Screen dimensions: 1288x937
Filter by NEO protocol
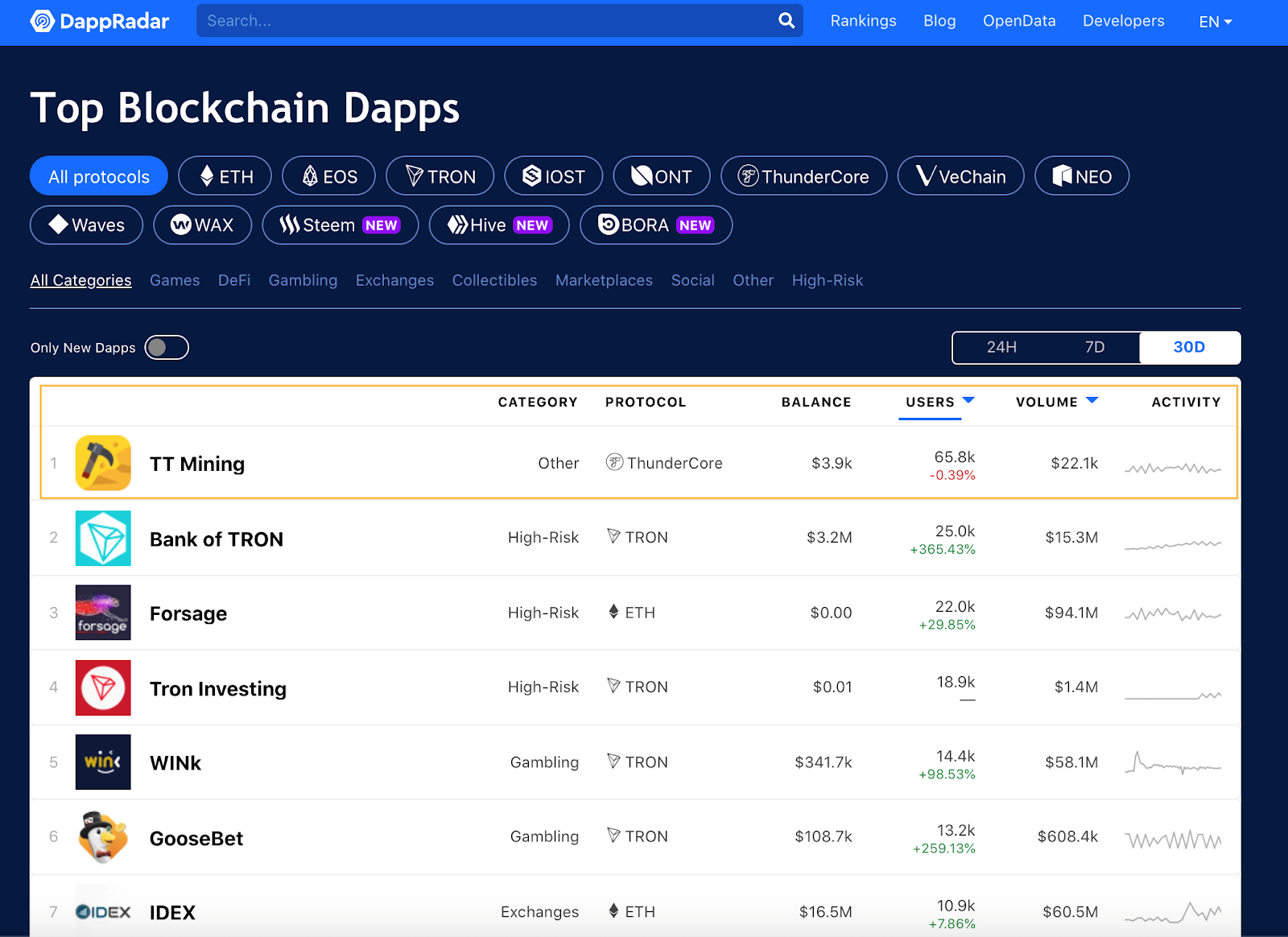coord(1082,176)
